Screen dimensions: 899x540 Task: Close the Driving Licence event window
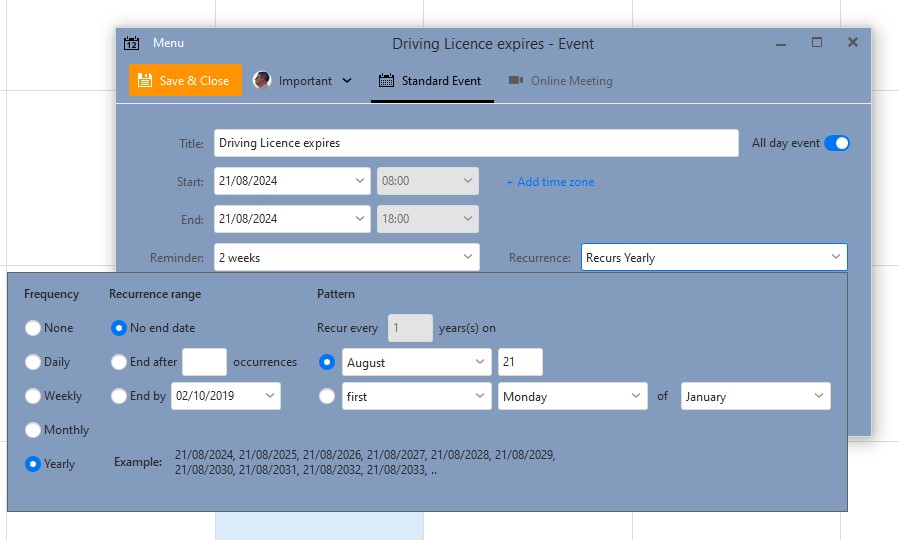[x=853, y=42]
